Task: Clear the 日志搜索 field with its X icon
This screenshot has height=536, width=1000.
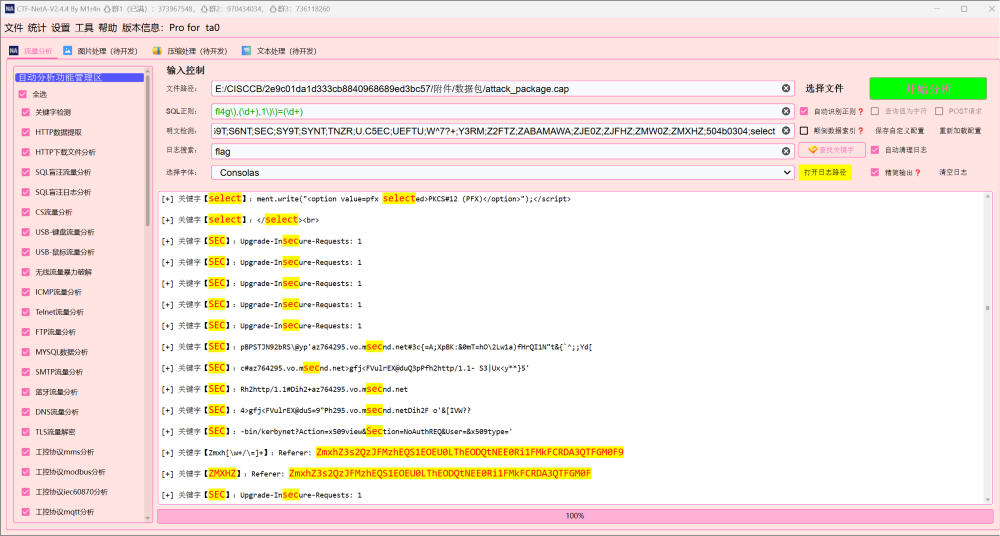Action: (786, 151)
